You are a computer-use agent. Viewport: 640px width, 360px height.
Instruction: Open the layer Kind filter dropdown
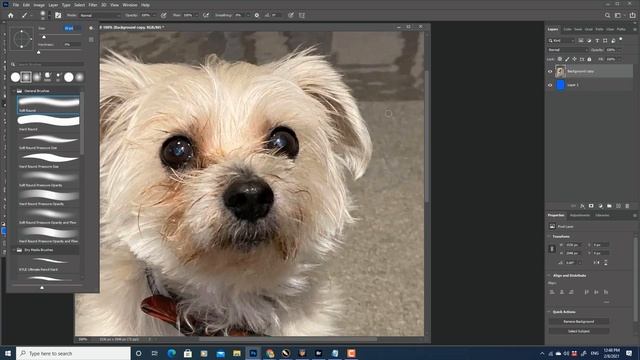coord(561,40)
